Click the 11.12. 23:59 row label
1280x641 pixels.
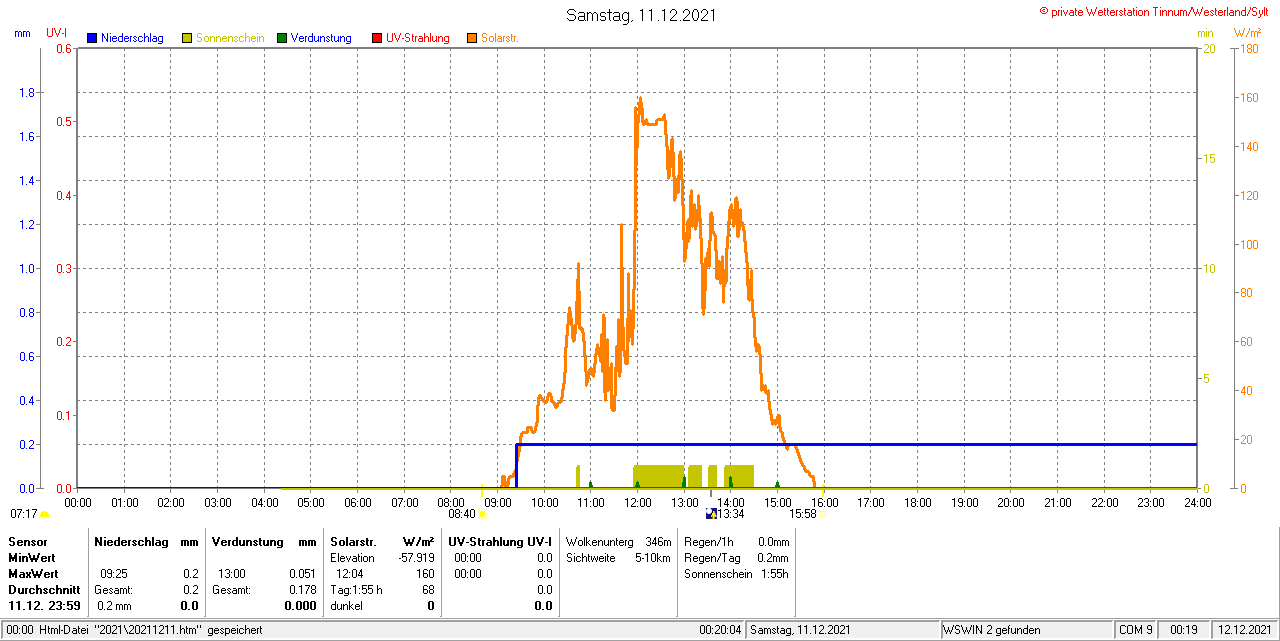coord(44,606)
